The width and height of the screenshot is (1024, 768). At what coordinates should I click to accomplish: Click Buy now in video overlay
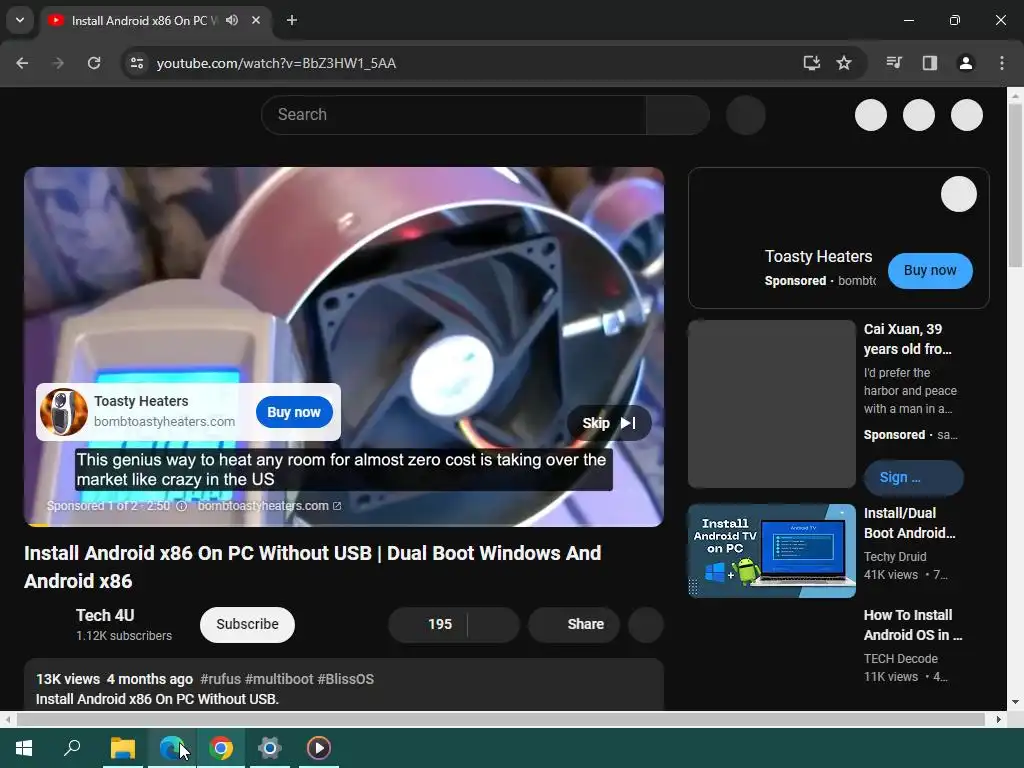pyautogui.click(x=294, y=412)
